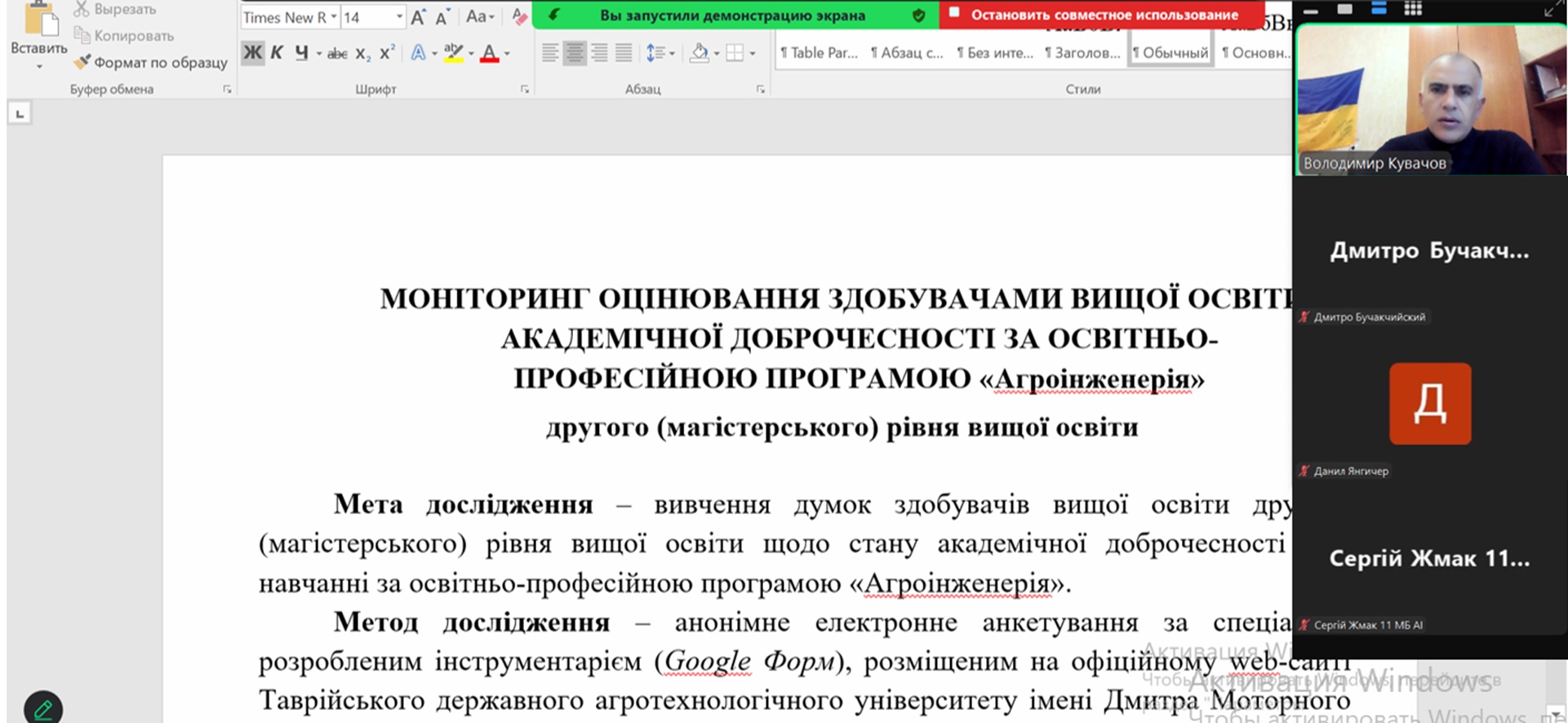The height and width of the screenshot is (723, 1568).
Task: Switch Zoom panel to gallery grid view
Action: coord(1413,9)
